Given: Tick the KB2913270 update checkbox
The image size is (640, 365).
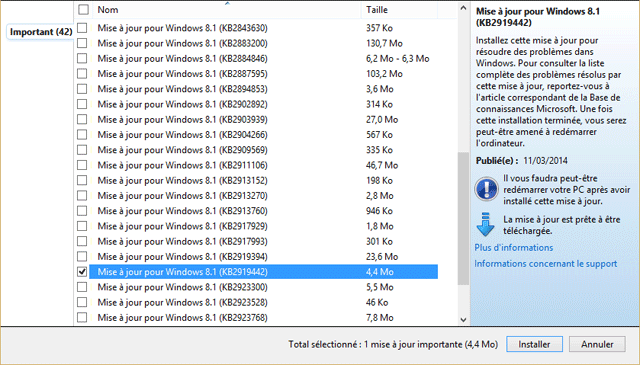Looking at the screenshot, I should 82,196.
